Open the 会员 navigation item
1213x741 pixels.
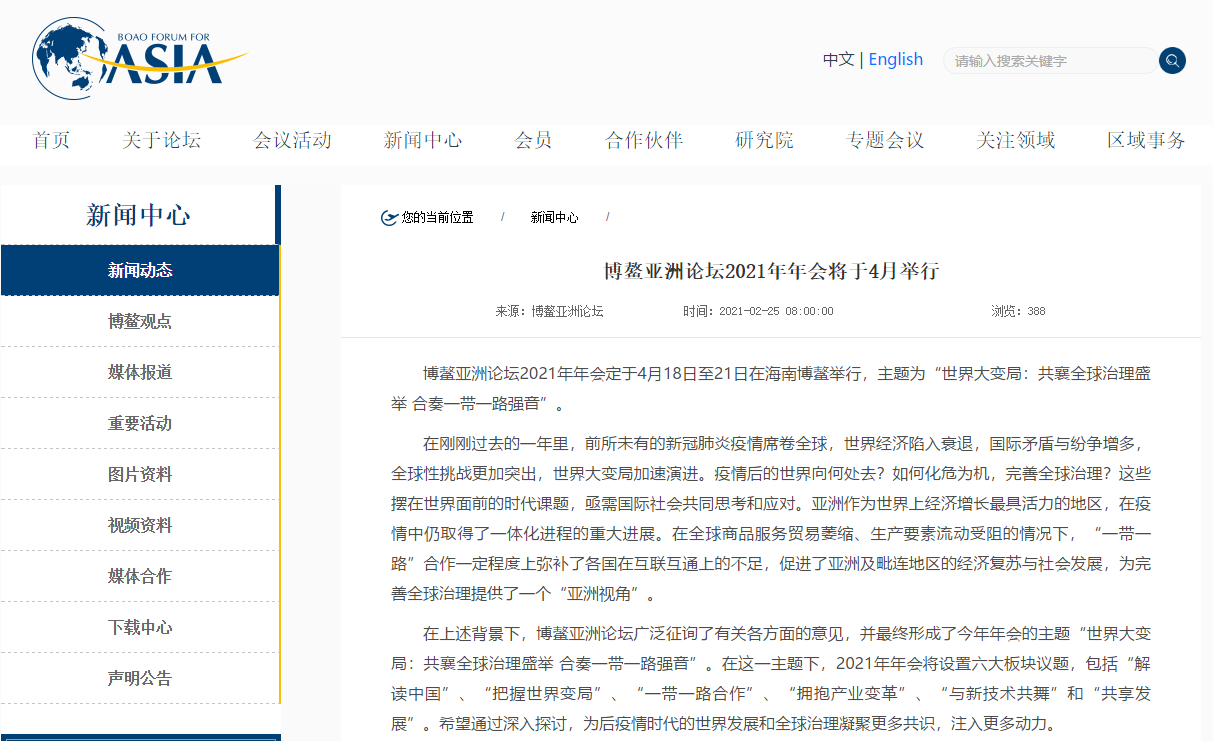(533, 140)
